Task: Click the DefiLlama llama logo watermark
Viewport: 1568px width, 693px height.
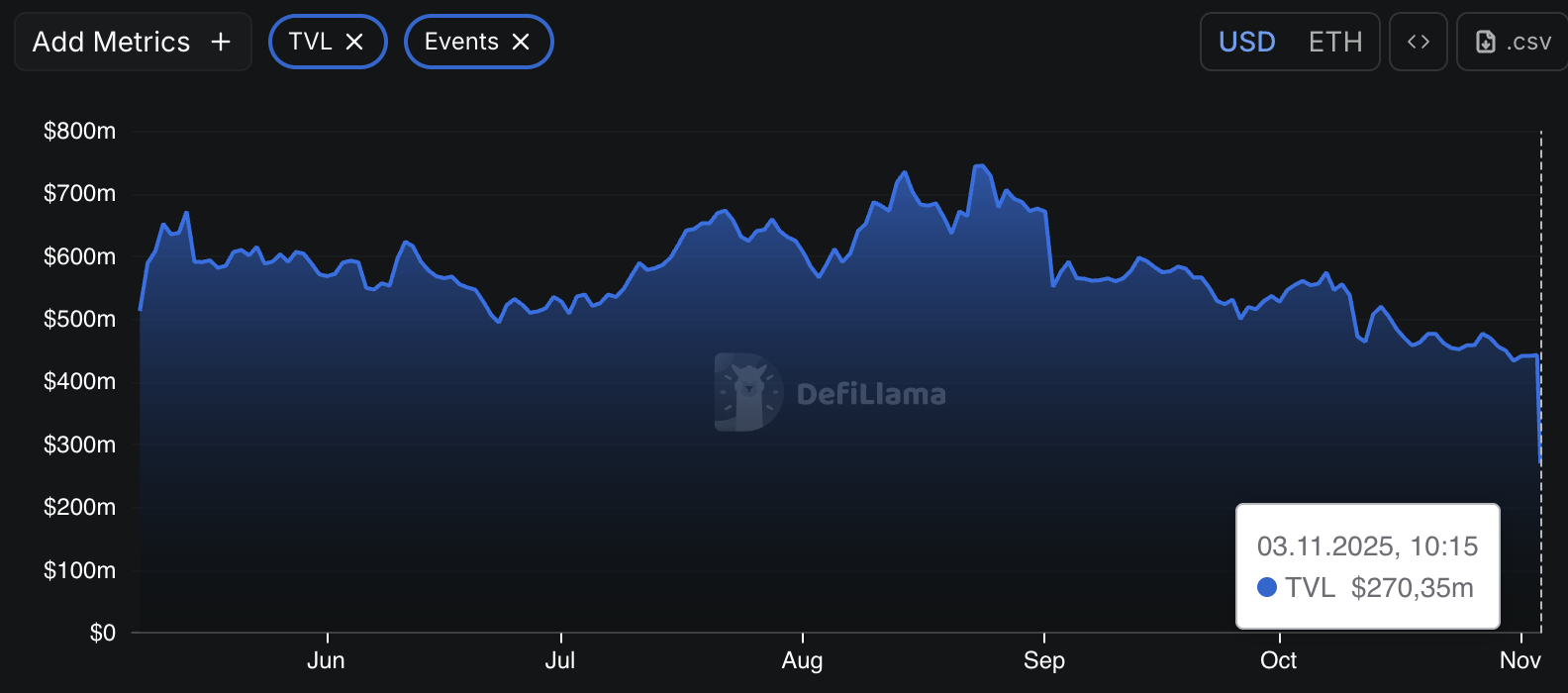Action: pyautogui.click(x=747, y=392)
